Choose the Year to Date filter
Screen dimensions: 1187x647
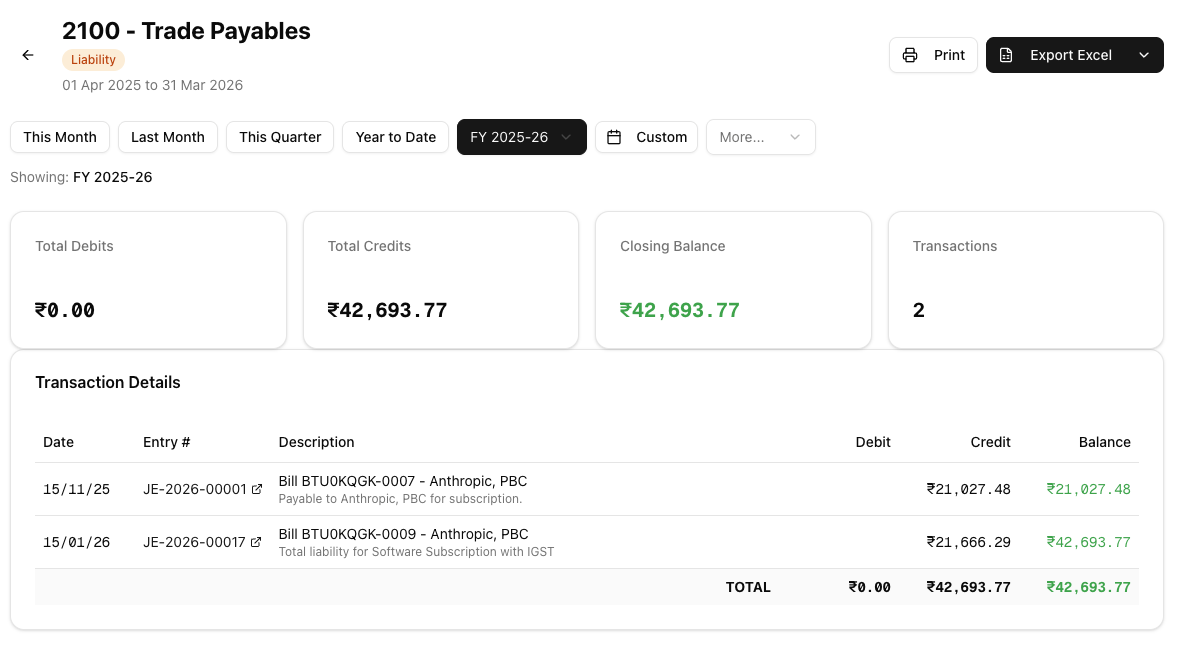[396, 137]
